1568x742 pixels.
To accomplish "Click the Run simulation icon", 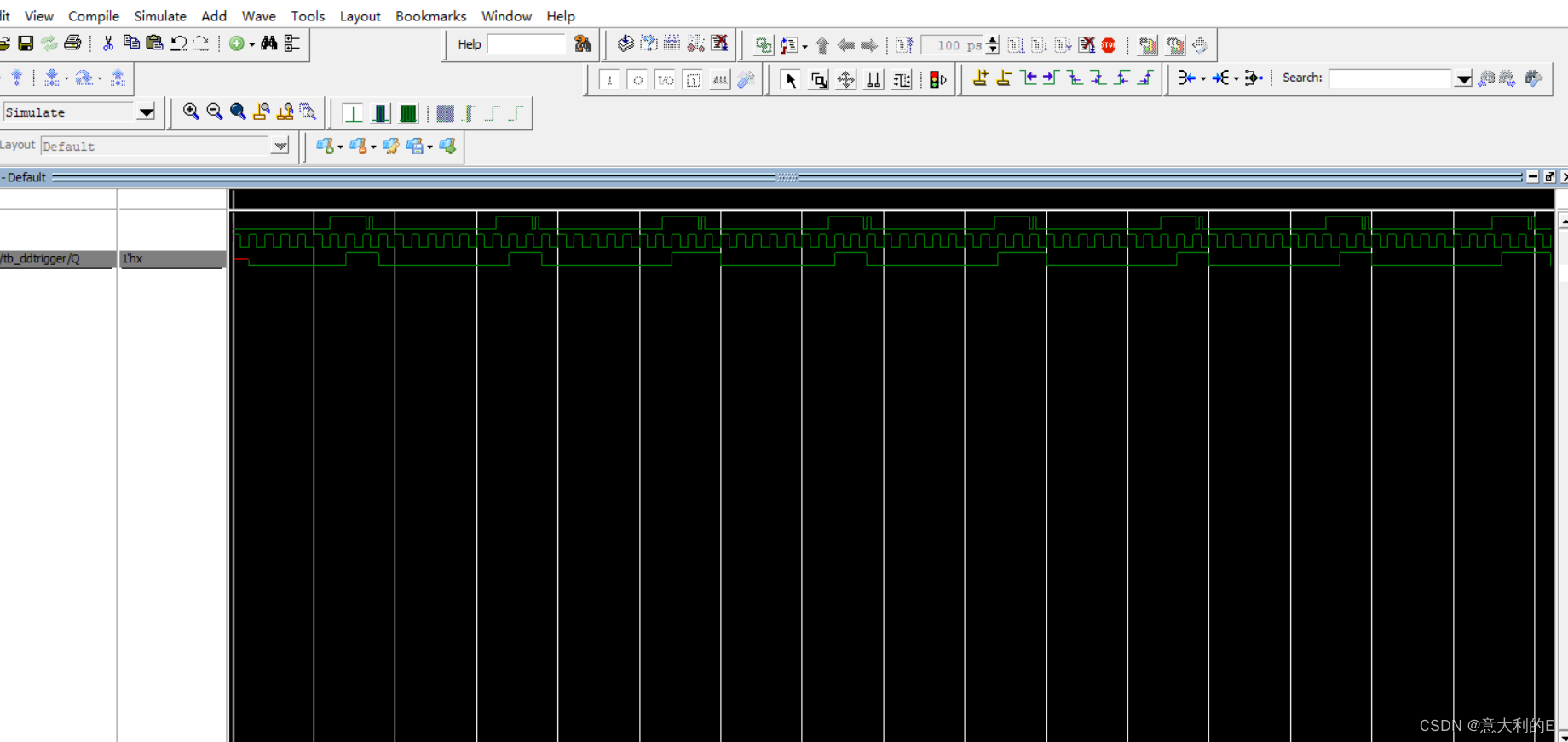I will click(x=1016, y=45).
